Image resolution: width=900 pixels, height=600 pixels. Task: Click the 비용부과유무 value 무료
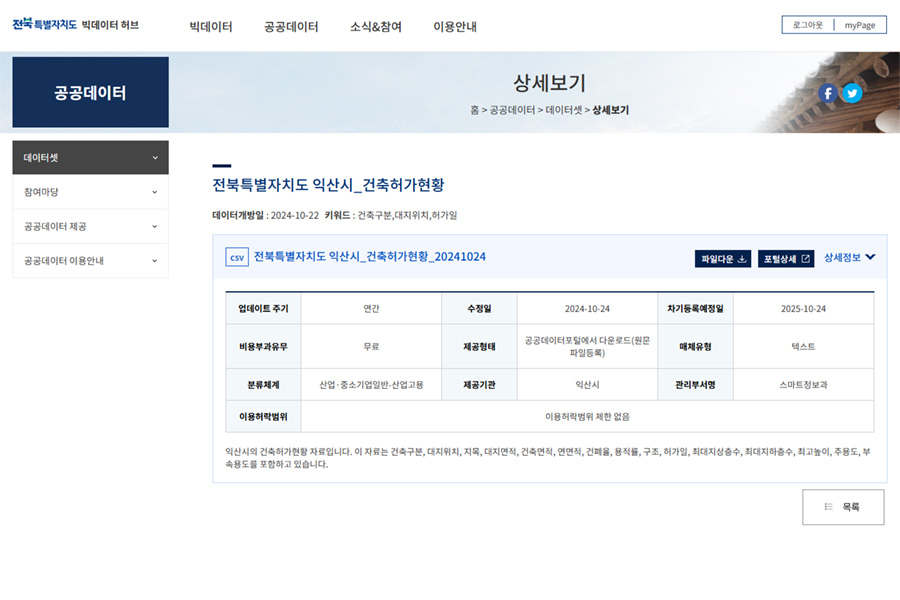pyautogui.click(x=371, y=347)
